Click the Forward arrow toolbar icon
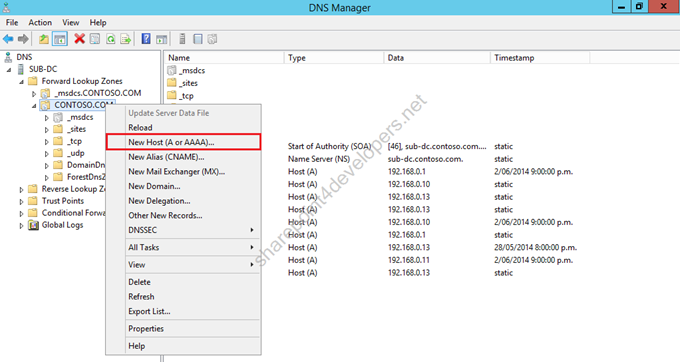680x362 pixels. click(23, 39)
